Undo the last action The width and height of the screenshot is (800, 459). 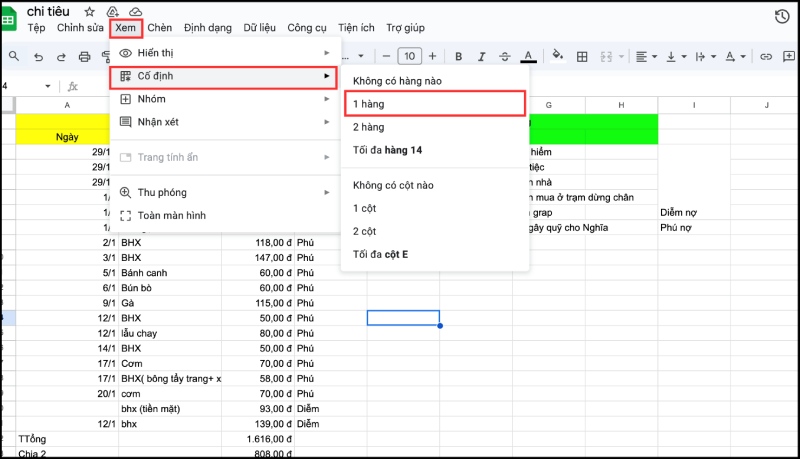pyautogui.click(x=38, y=57)
